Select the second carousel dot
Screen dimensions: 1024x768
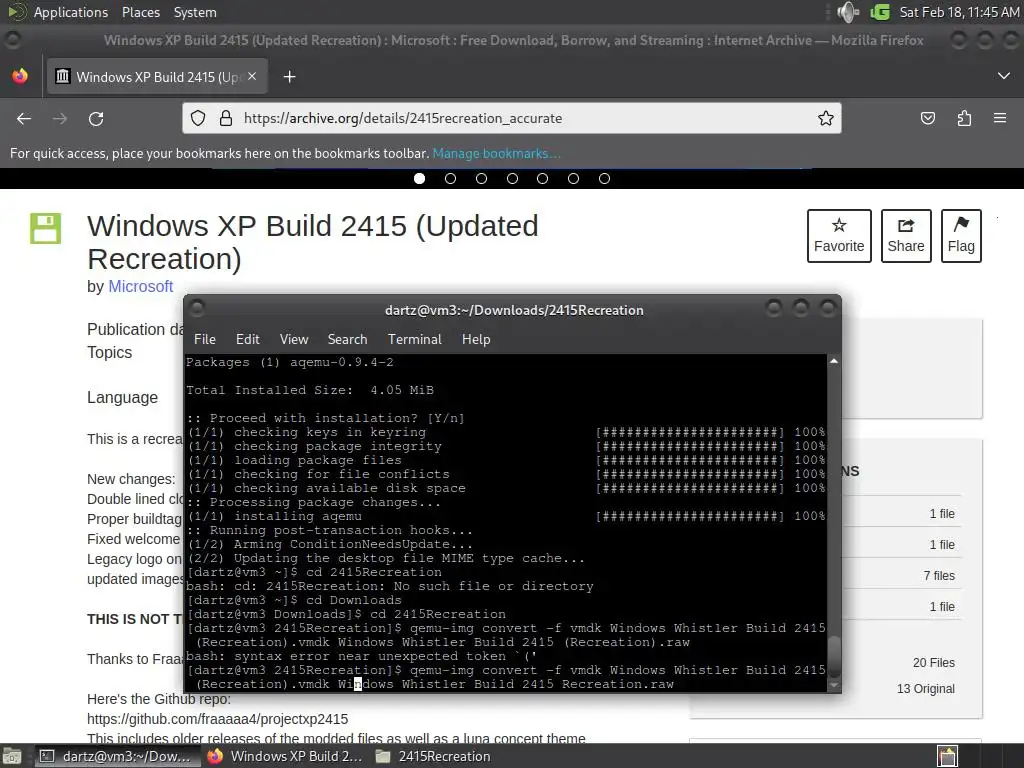click(451, 178)
